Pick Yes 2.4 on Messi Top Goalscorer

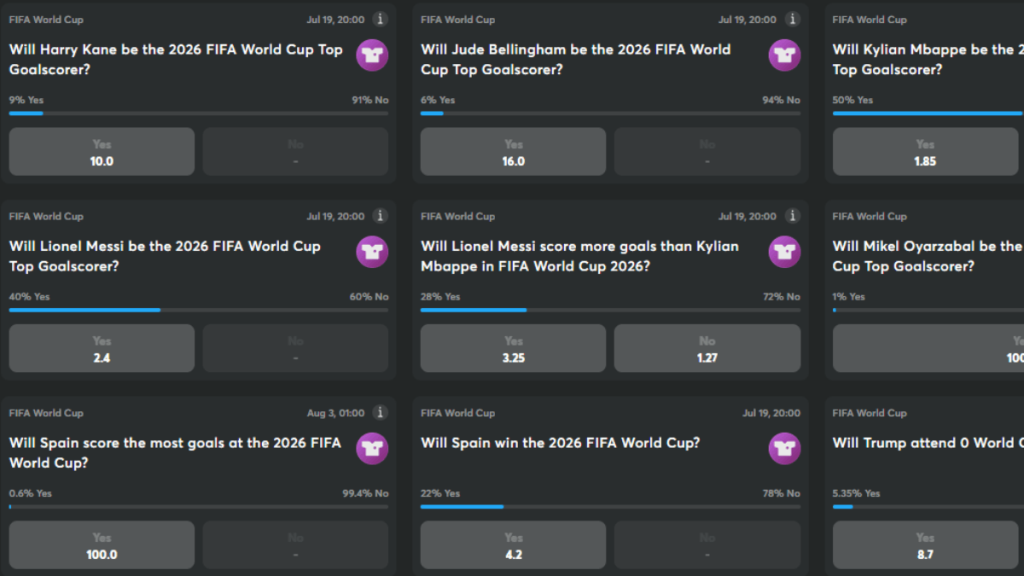[102, 348]
